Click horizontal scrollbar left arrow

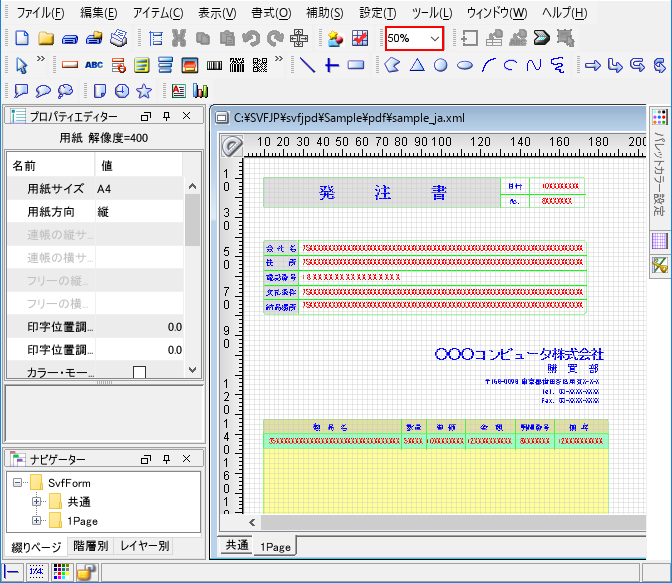[x=252, y=522]
